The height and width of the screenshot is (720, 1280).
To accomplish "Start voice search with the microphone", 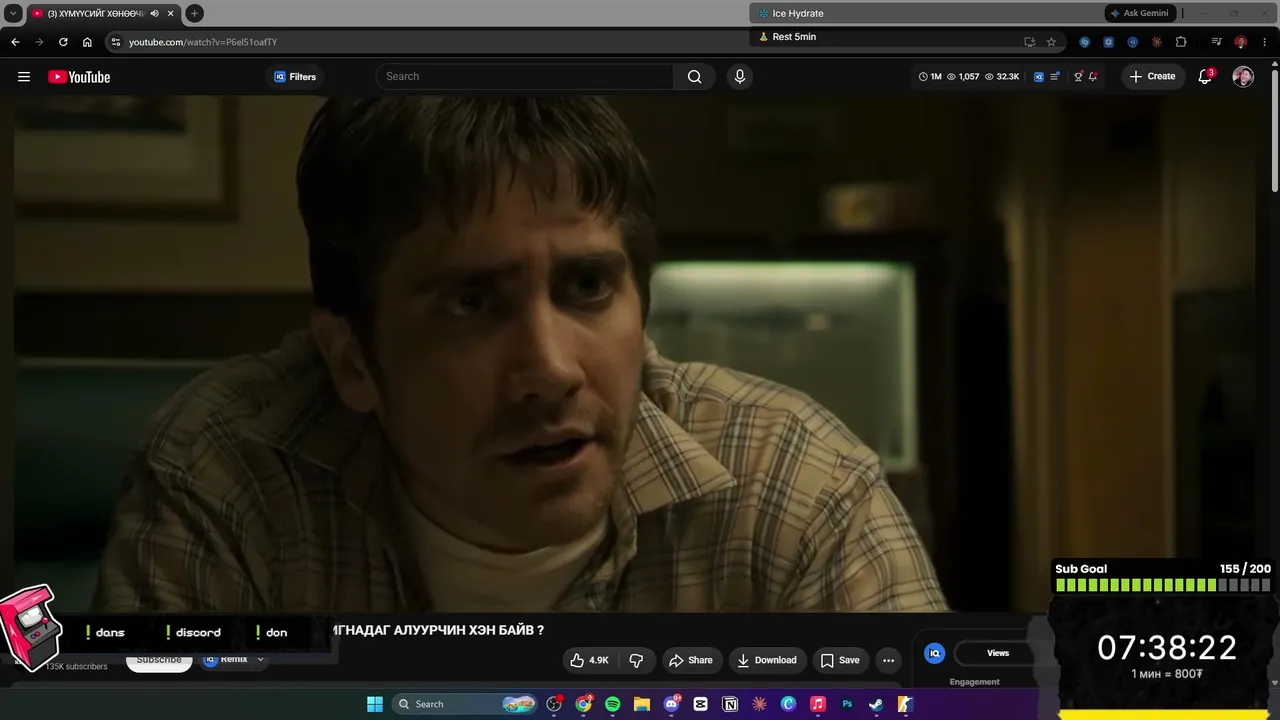I will click(x=740, y=77).
